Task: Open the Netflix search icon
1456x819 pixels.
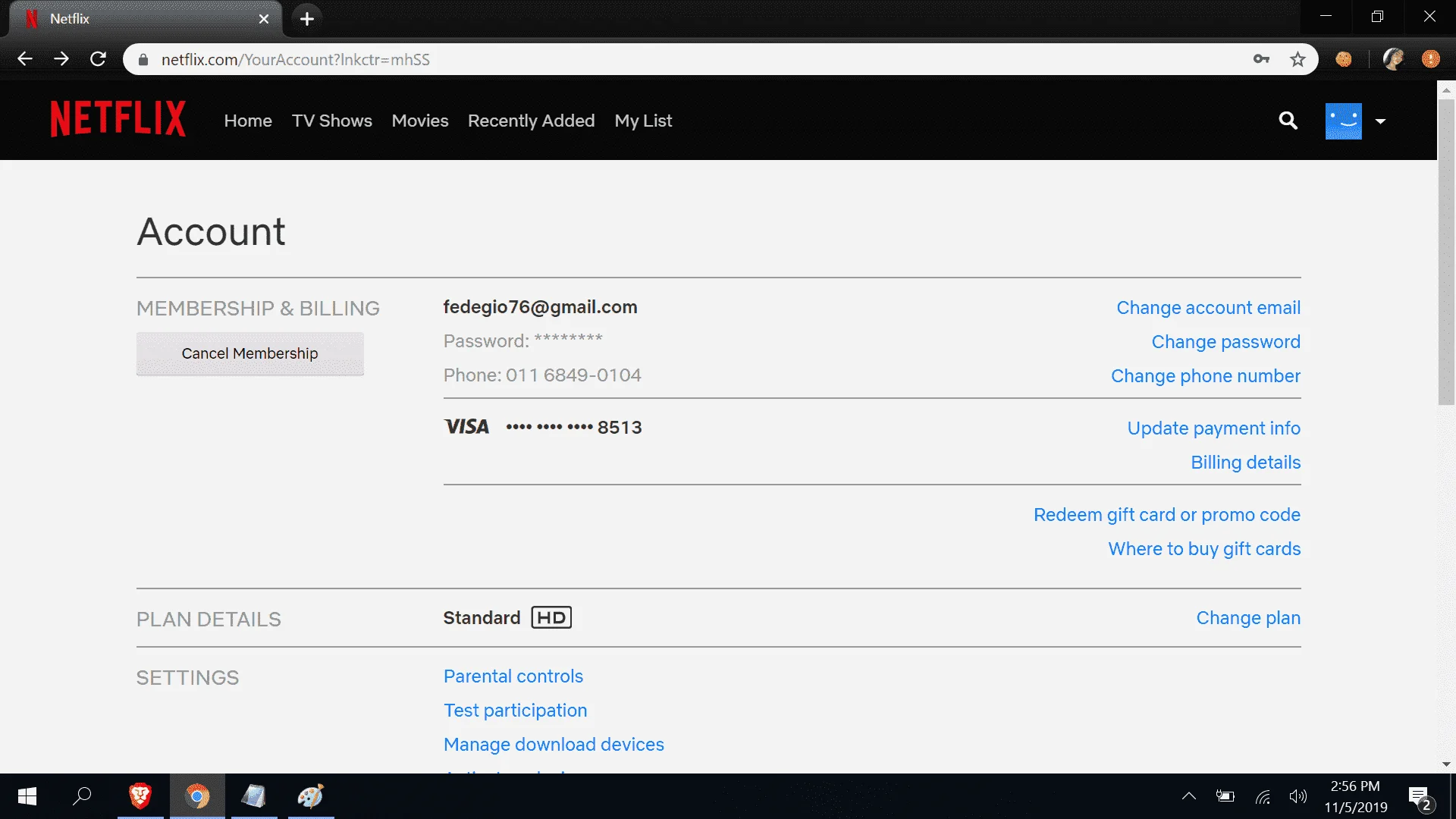Action: click(1288, 121)
